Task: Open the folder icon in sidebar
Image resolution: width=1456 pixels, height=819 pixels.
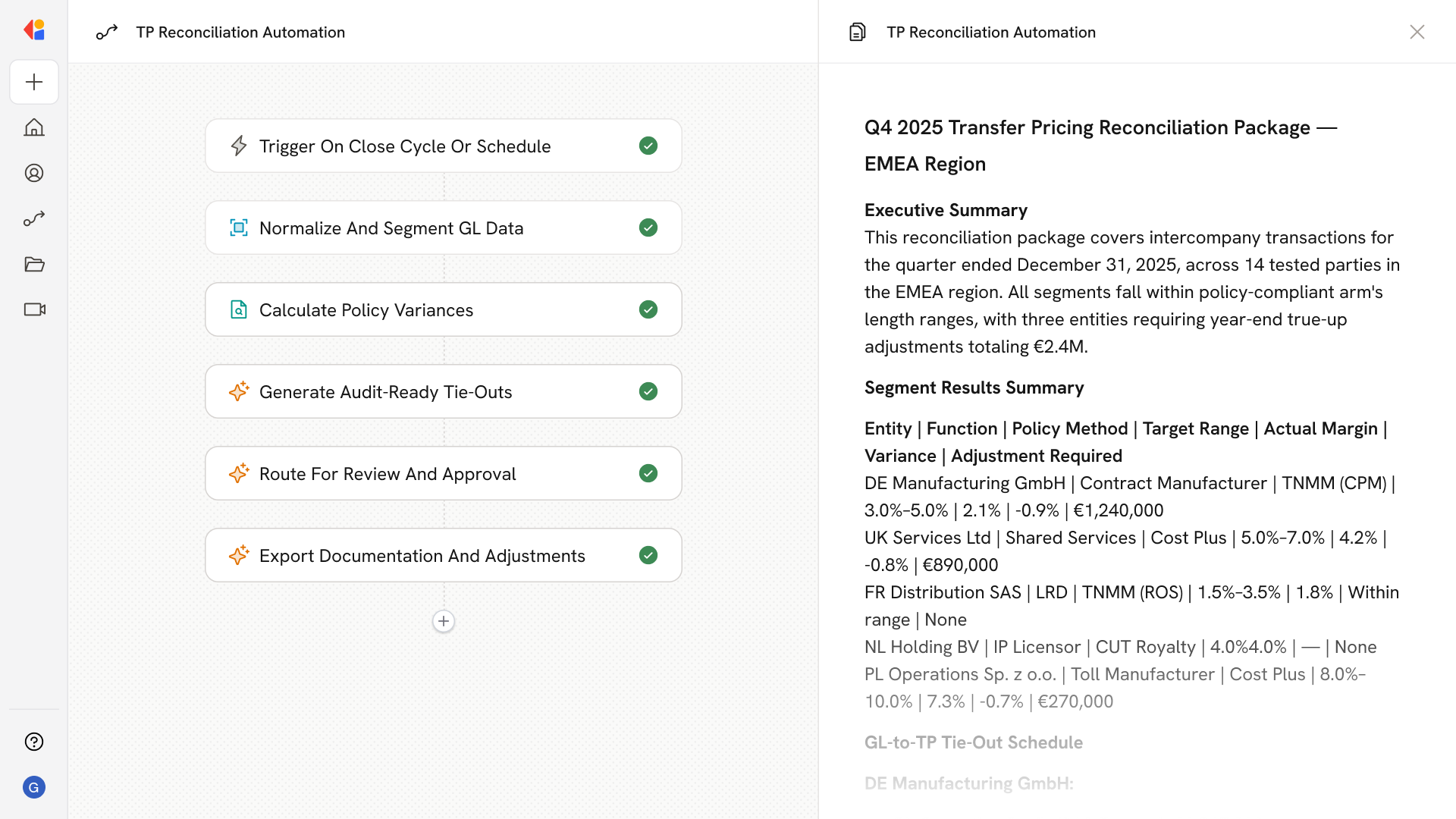Action: (x=34, y=264)
